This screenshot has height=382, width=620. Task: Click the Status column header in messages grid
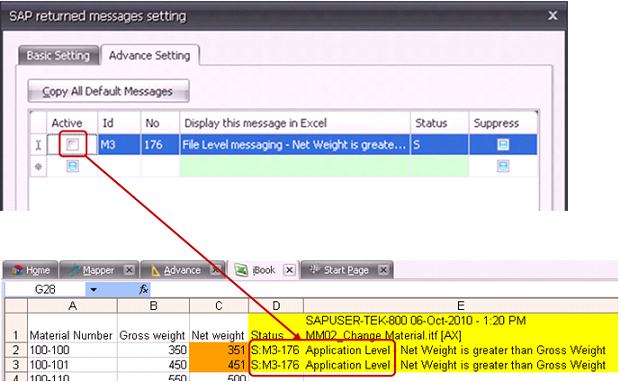(439, 123)
